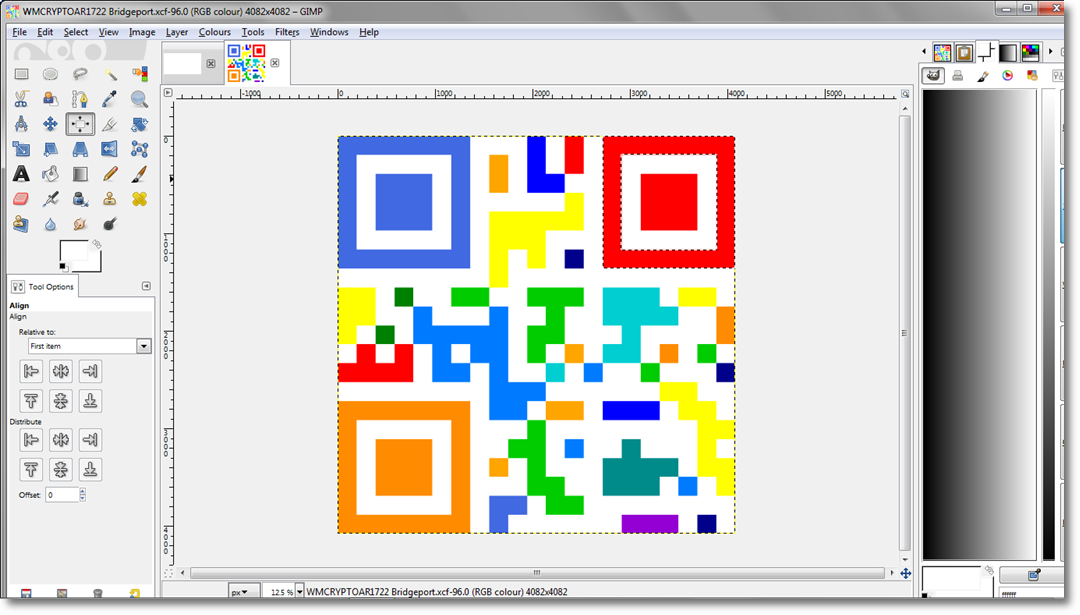
Task: Select the Scale tool
Action: [21, 149]
